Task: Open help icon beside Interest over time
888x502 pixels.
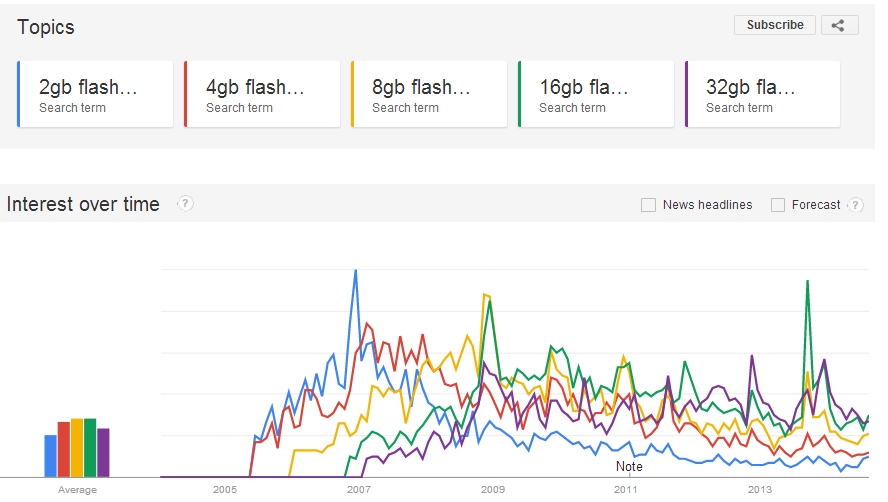Action: (185, 203)
